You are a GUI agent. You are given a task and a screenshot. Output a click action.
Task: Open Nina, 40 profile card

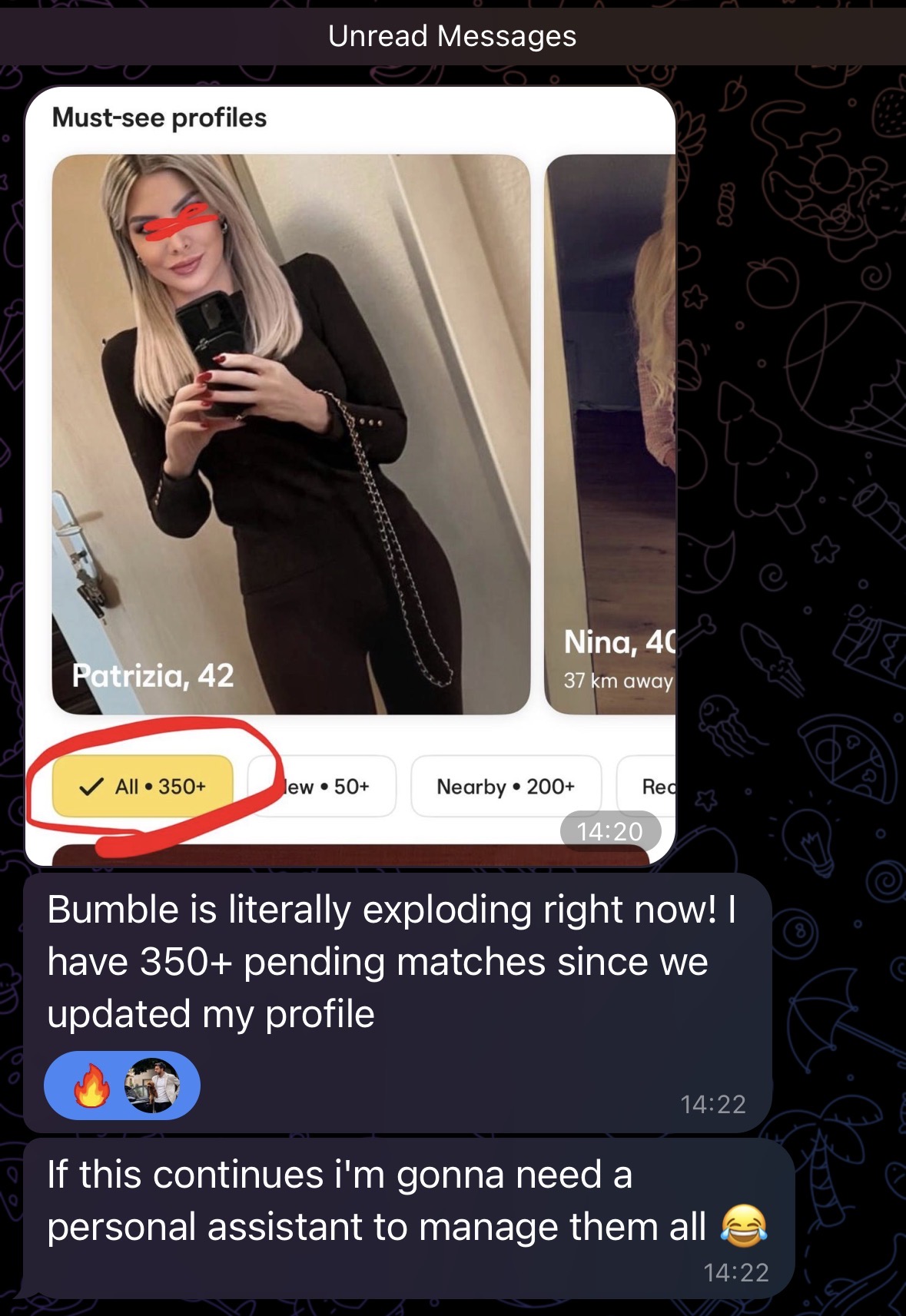(610, 434)
